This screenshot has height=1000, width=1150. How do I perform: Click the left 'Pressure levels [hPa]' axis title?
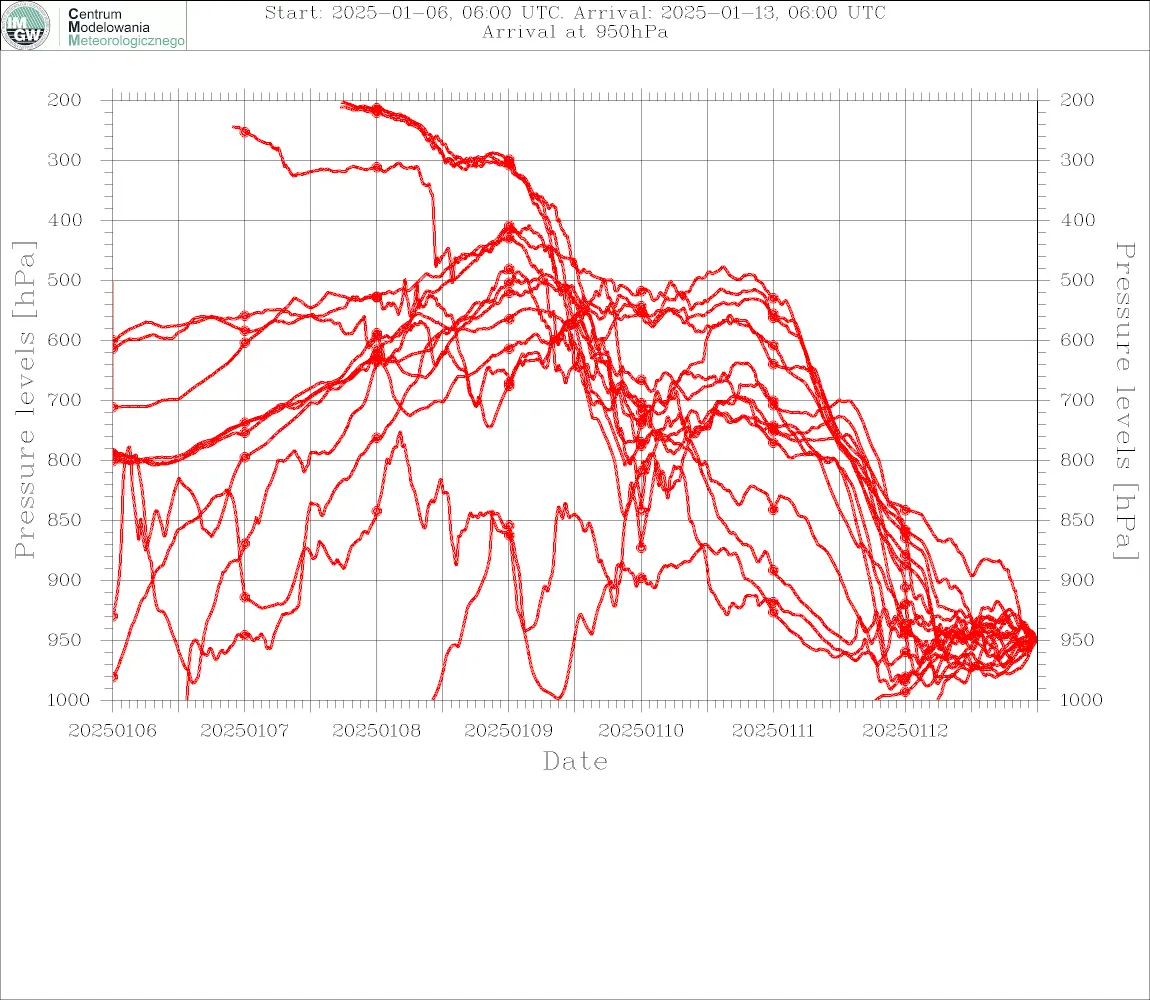click(x=24, y=400)
